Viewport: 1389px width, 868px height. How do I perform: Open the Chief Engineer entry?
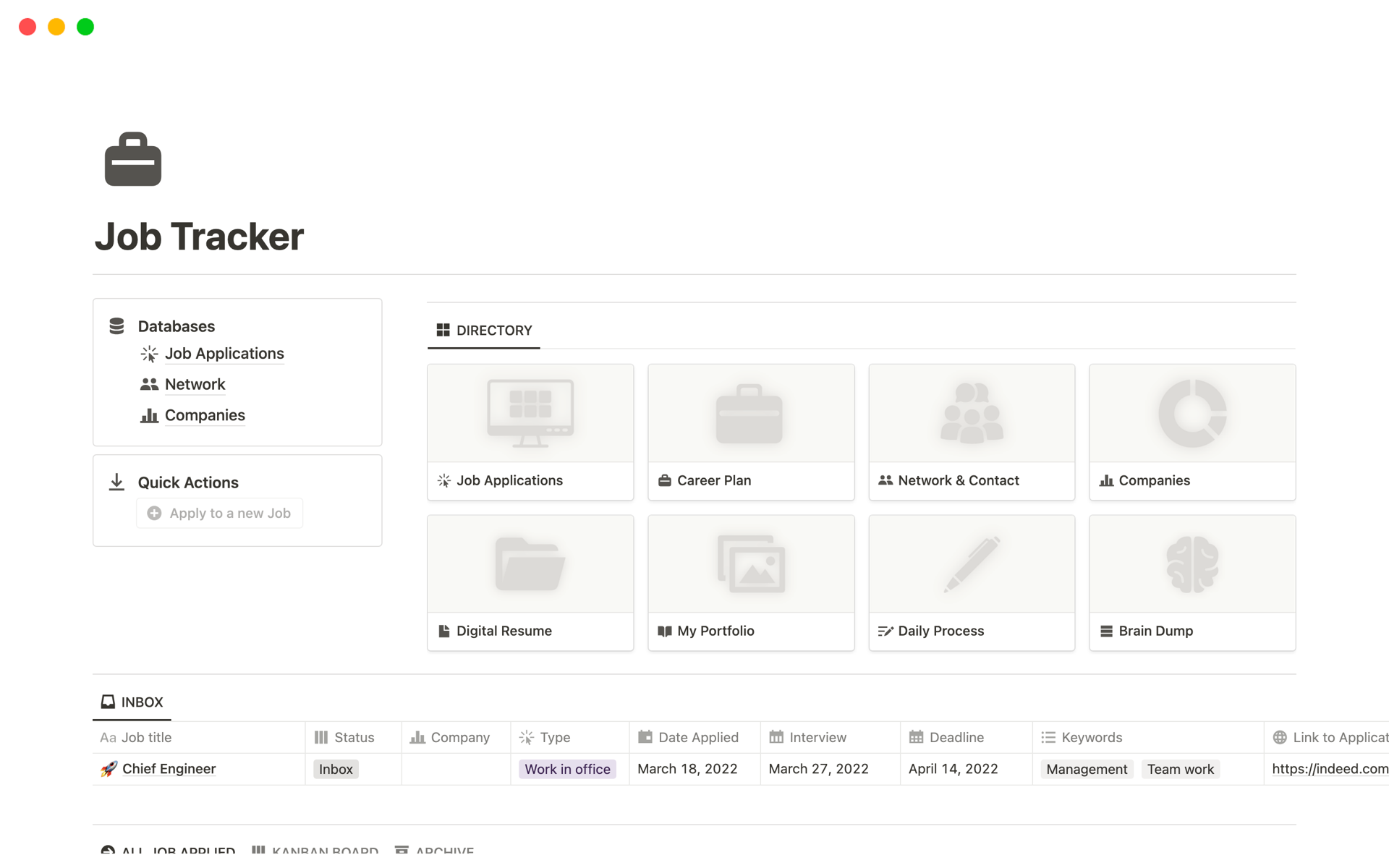pyautogui.click(x=168, y=769)
